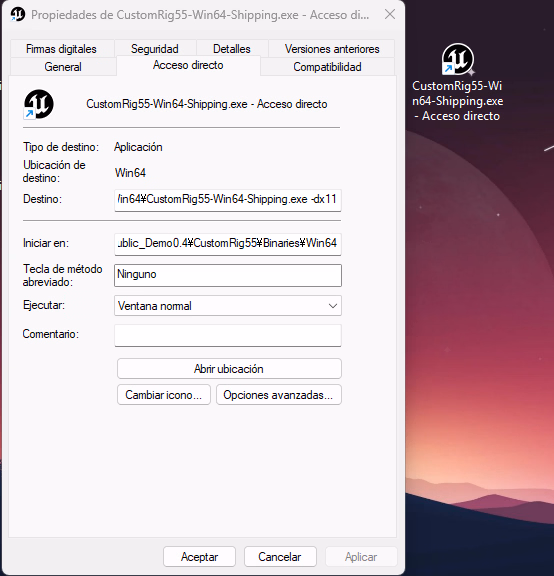The height and width of the screenshot is (576, 554).
Task: Switch to the Firmas digitales tab
Action: coord(61,49)
